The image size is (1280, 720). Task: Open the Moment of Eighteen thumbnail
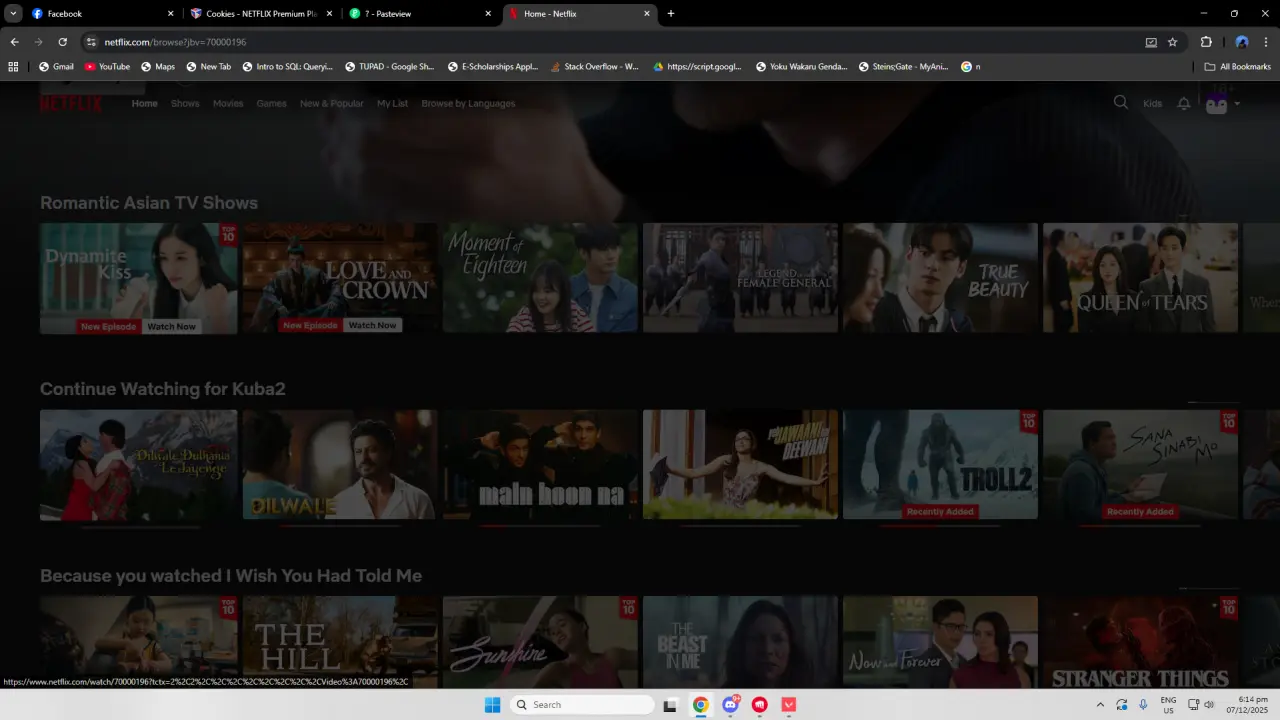pyautogui.click(x=540, y=278)
